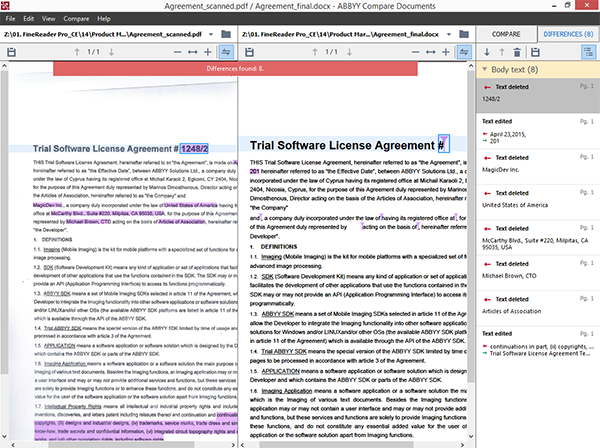Collapse the Body text (8) group
Viewport: 600px width, 448px height.
click(x=483, y=71)
